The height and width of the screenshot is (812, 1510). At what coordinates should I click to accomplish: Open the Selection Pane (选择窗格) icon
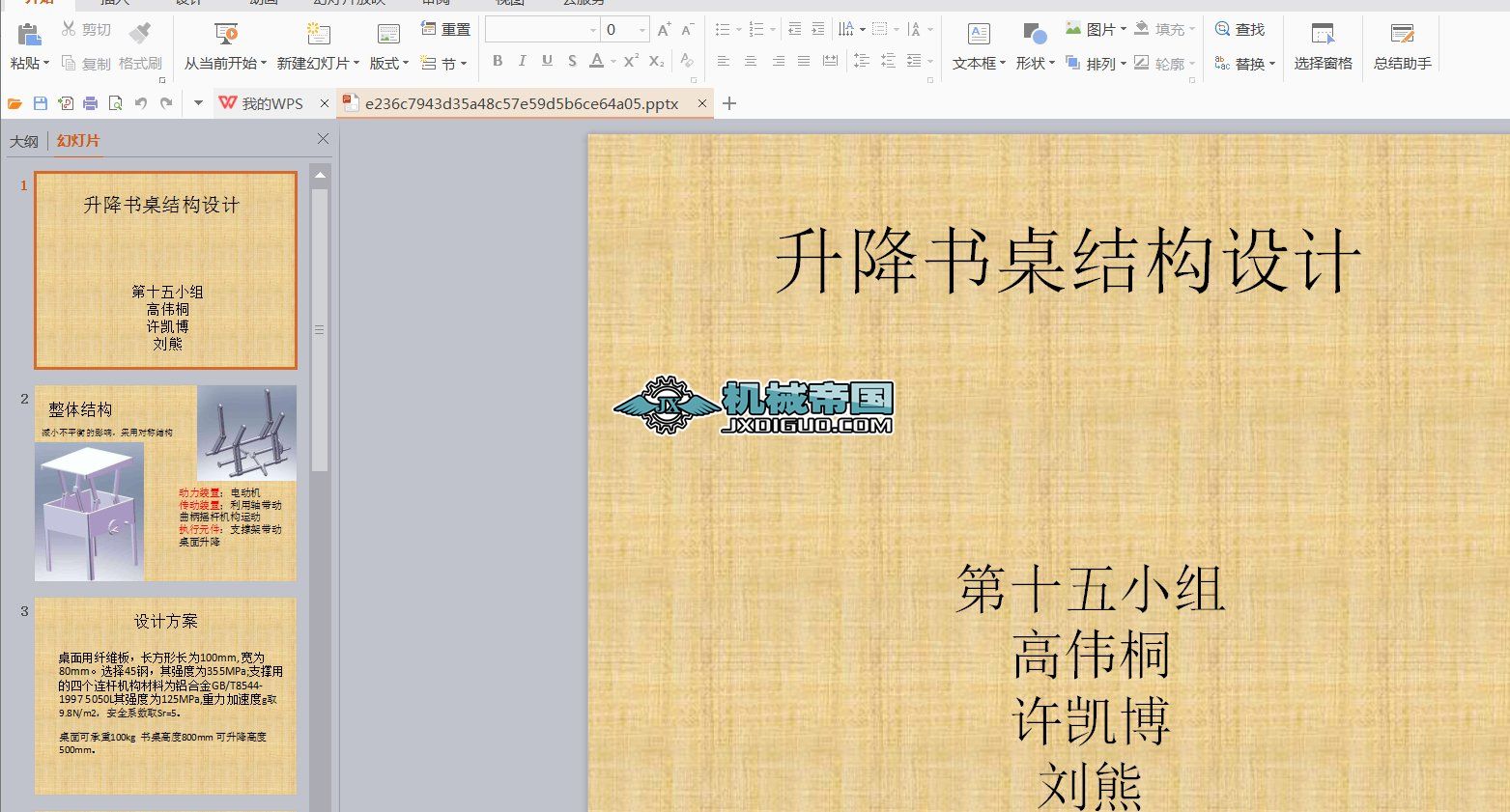[1323, 35]
